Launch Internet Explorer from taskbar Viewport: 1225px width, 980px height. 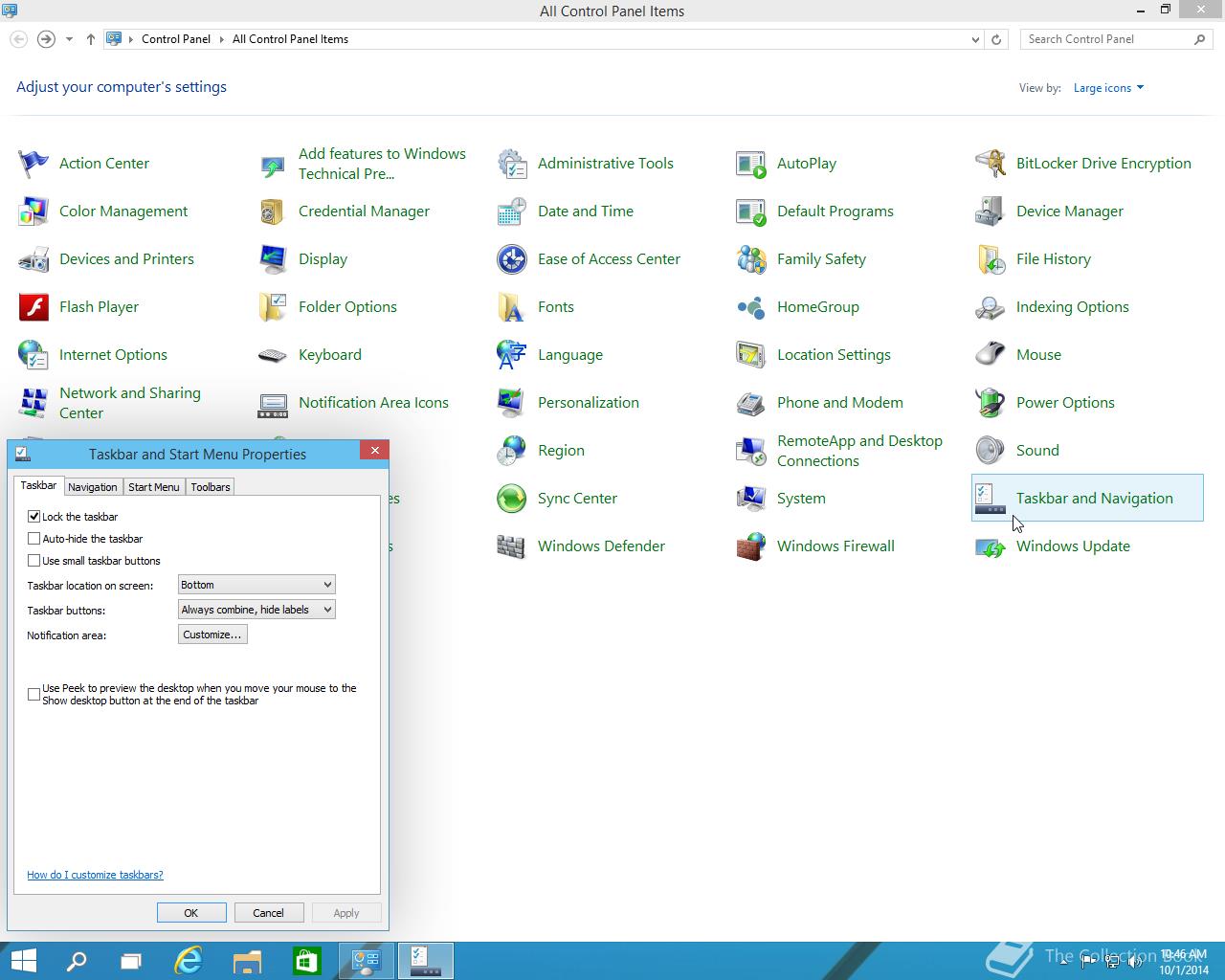point(189,961)
